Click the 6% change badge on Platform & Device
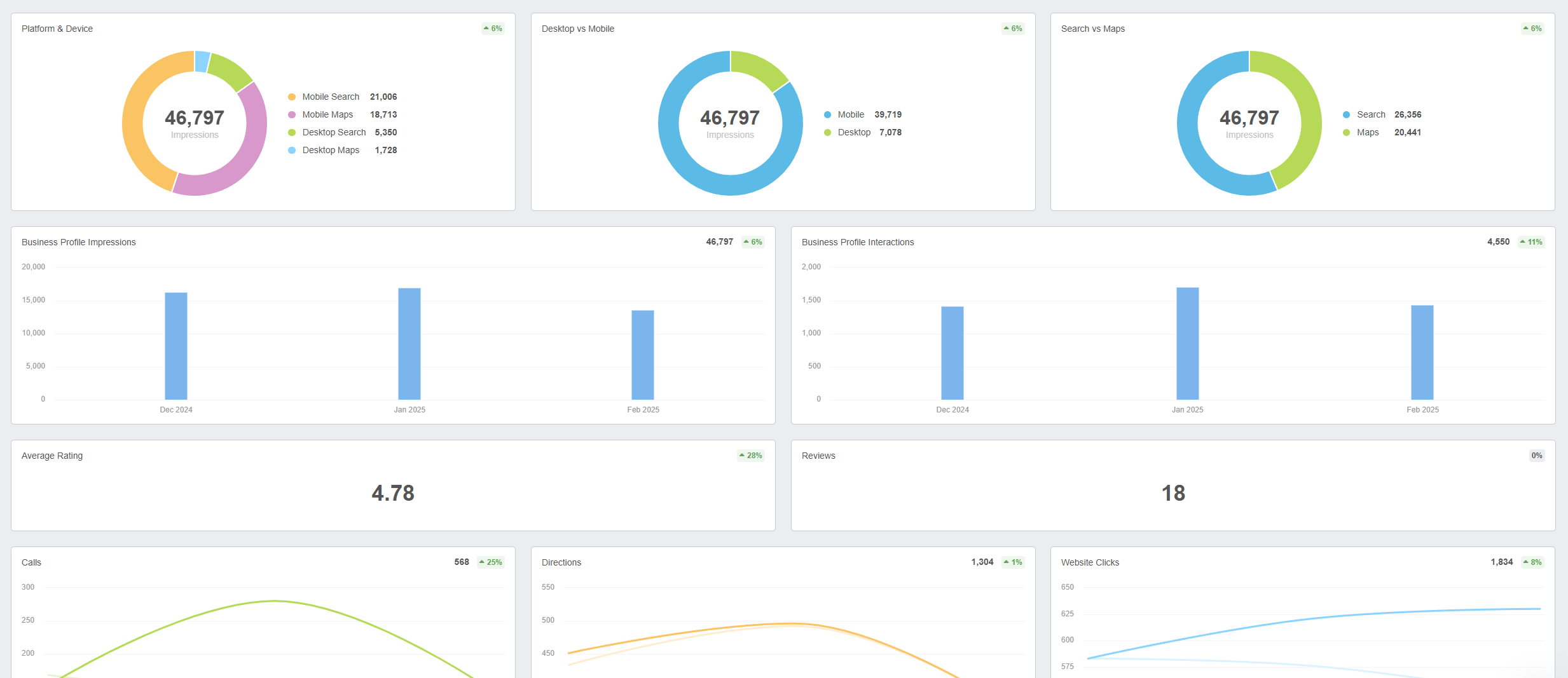The image size is (1568, 678). pyautogui.click(x=493, y=29)
